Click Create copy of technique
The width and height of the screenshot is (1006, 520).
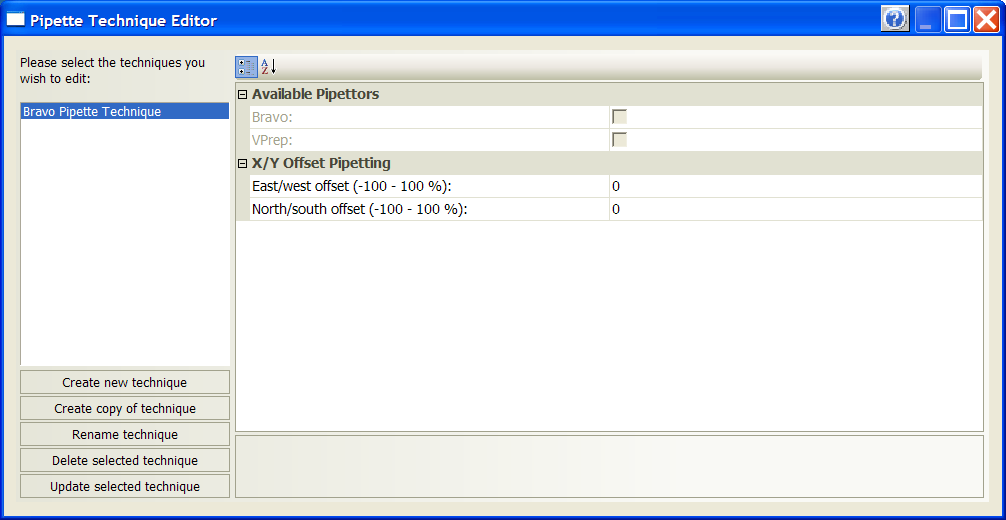pyautogui.click(x=125, y=408)
